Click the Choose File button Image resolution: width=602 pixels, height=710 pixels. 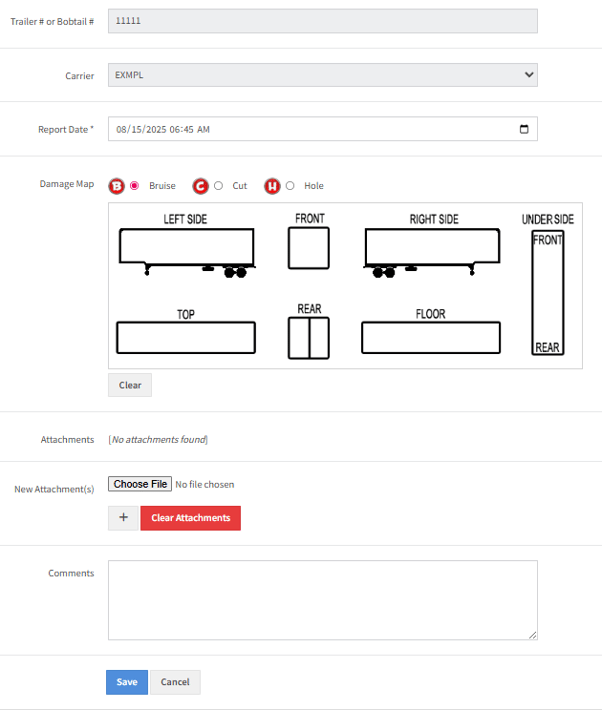pyautogui.click(x=140, y=484)
